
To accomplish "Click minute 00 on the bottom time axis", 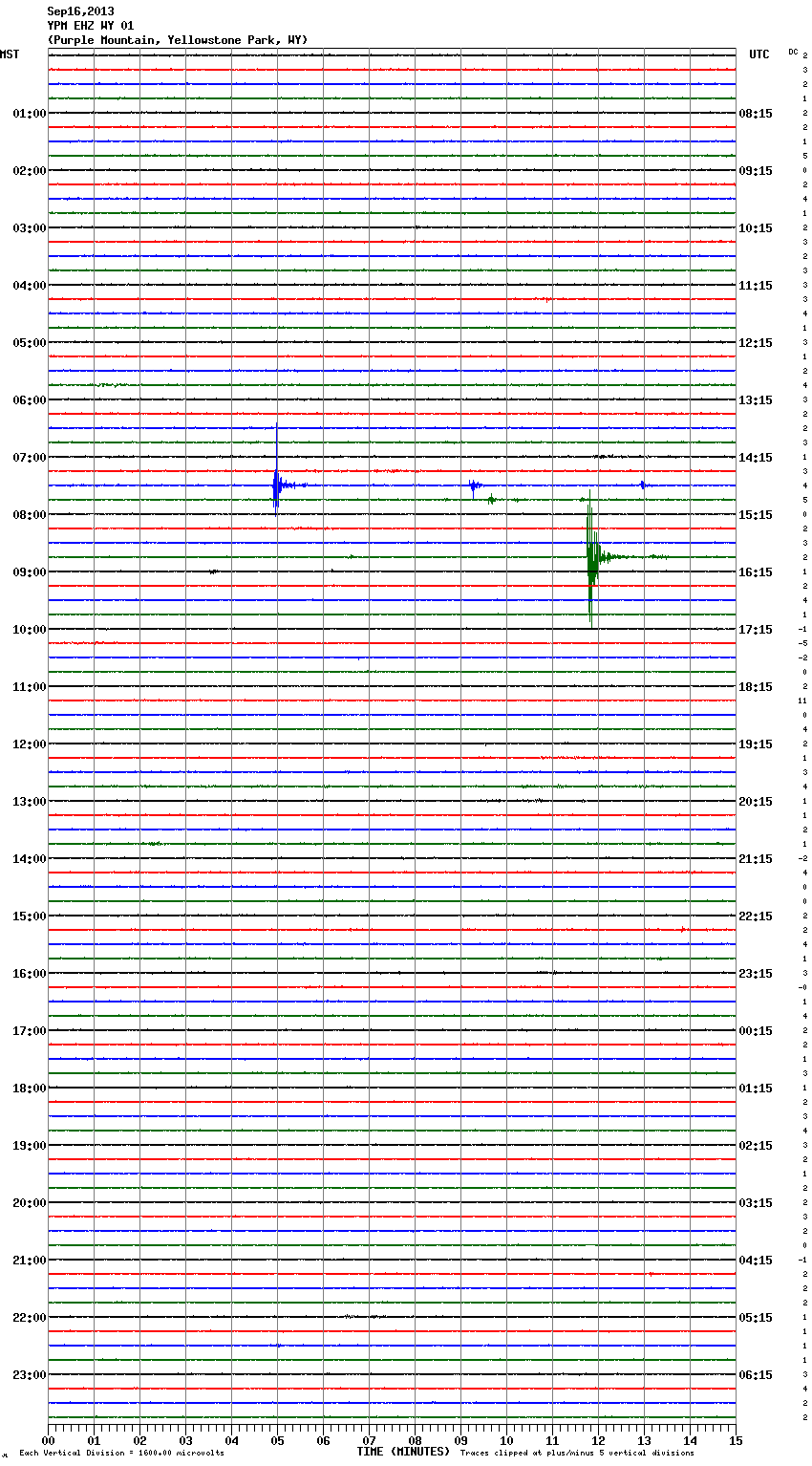I will (49, 1440).
